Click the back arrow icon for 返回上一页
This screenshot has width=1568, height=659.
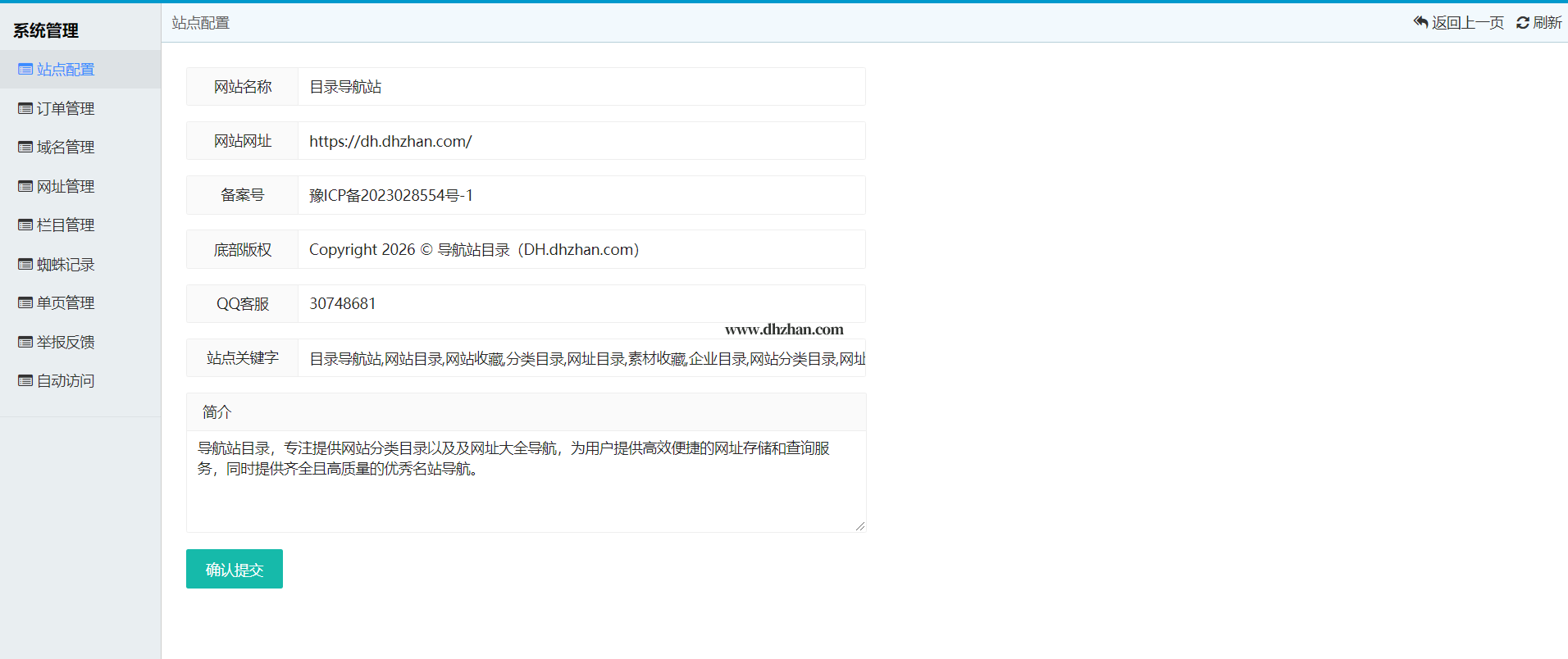pos(1420,22)
